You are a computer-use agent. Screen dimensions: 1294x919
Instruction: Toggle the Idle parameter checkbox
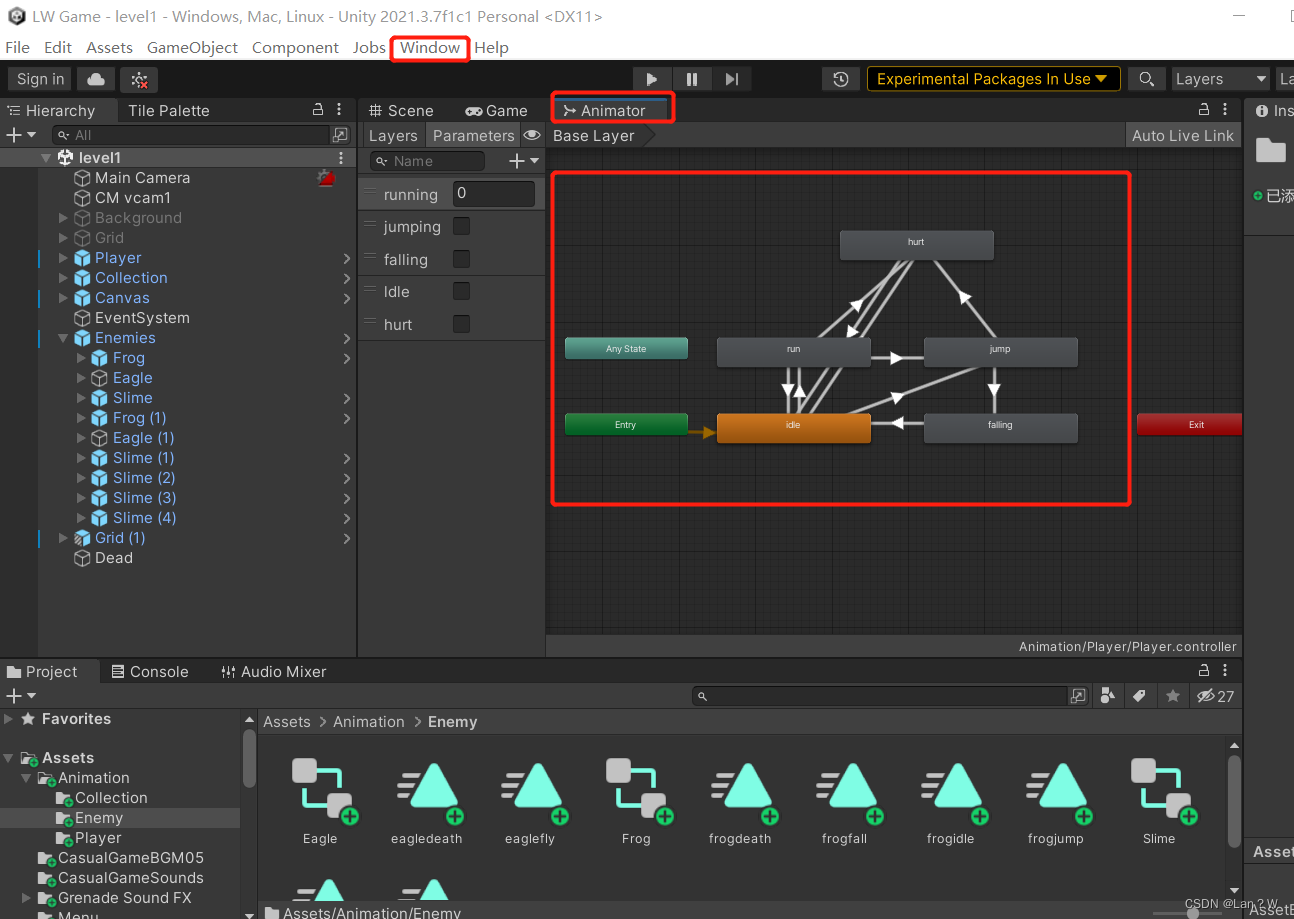[x=461, y=291]
